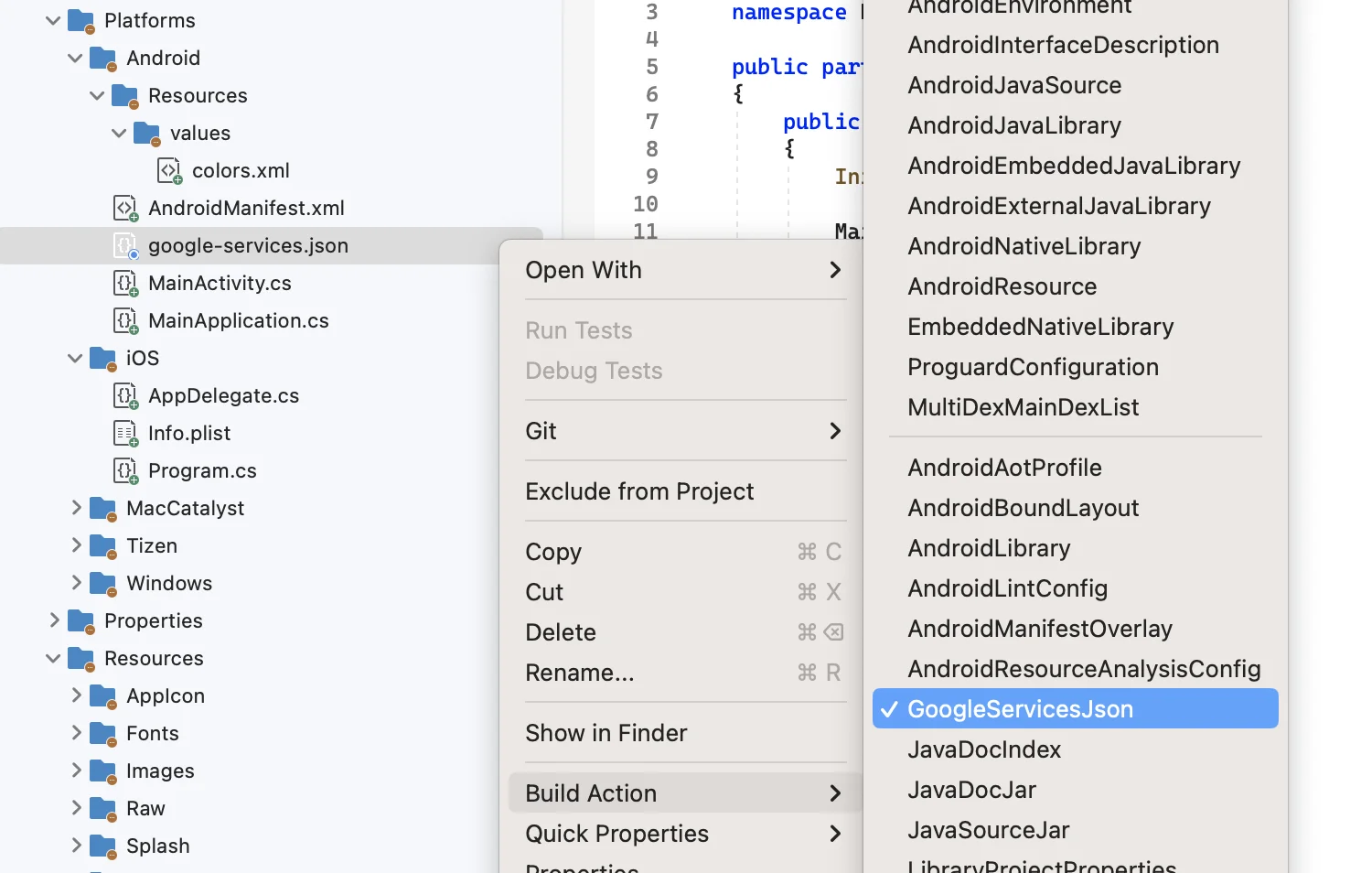Click the AndroidManifest.xml file icon
Image resolution: width=1372 pixels, height=873 pixels.
(x=125, y=209)
